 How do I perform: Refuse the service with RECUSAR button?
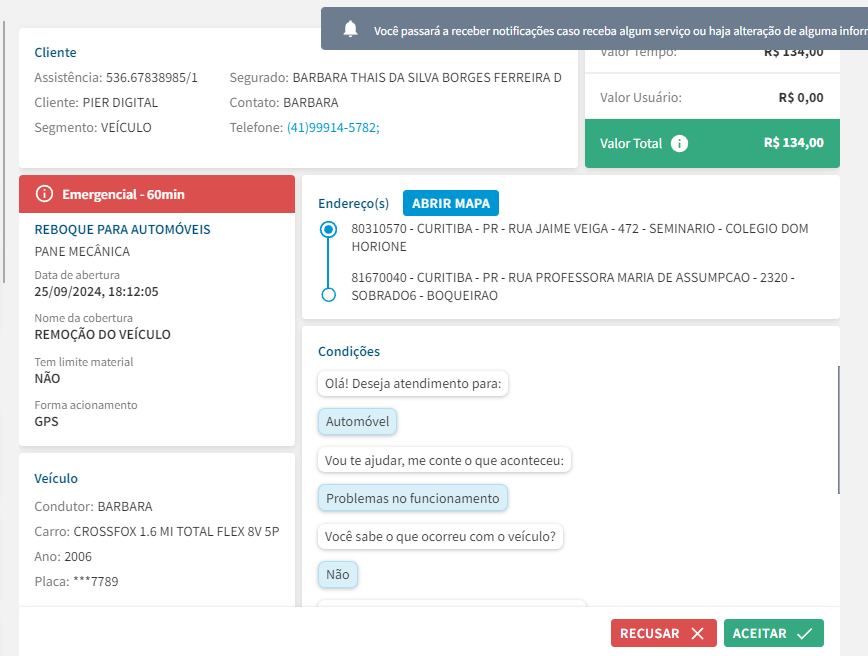point(663,633)
